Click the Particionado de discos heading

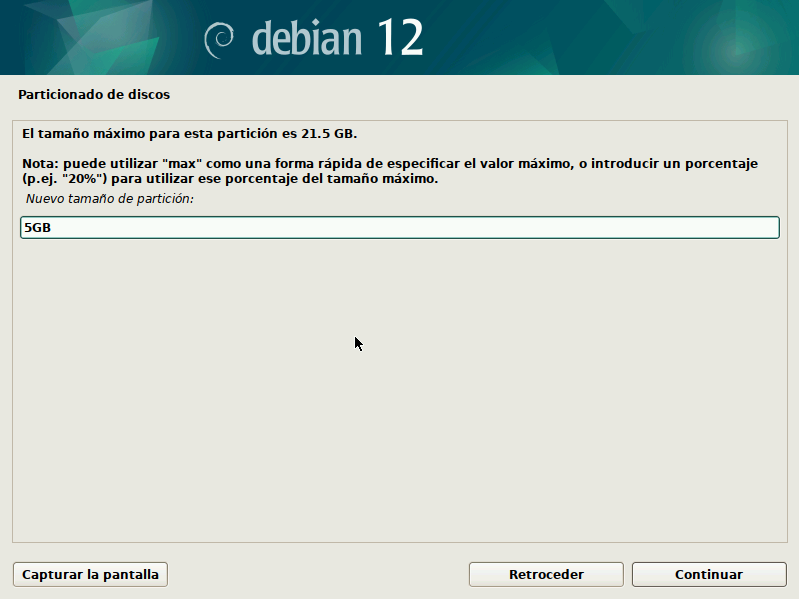click(94, 95)
